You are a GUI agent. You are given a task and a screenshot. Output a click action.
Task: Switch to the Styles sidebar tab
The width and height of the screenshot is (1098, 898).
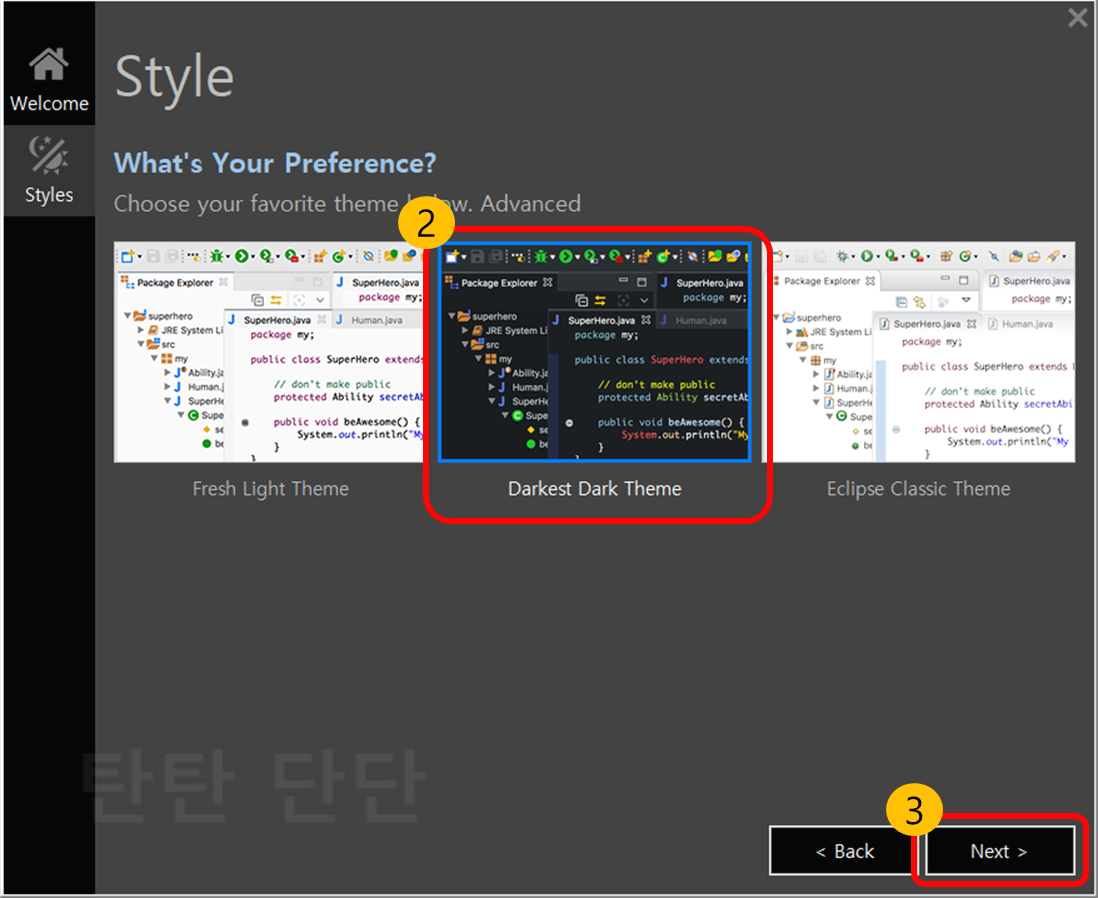pyautogui.click(x=49, y=171)
